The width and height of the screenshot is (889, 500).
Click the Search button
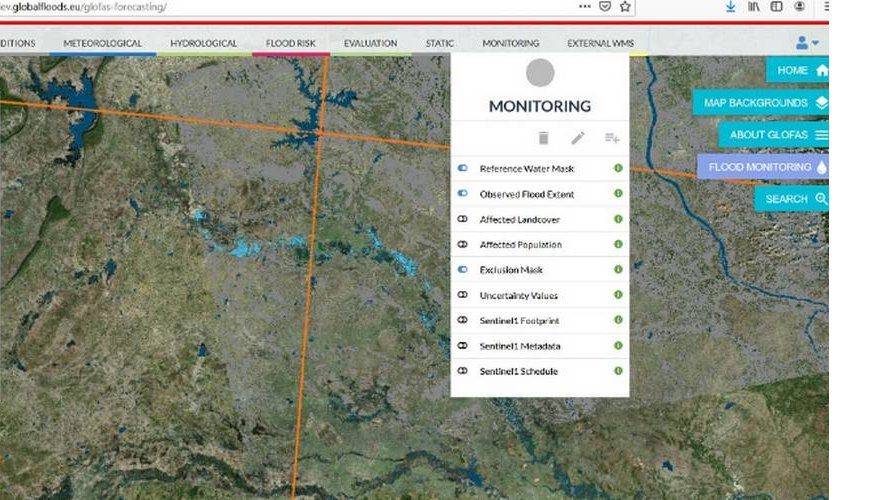(x=791, y=199)
